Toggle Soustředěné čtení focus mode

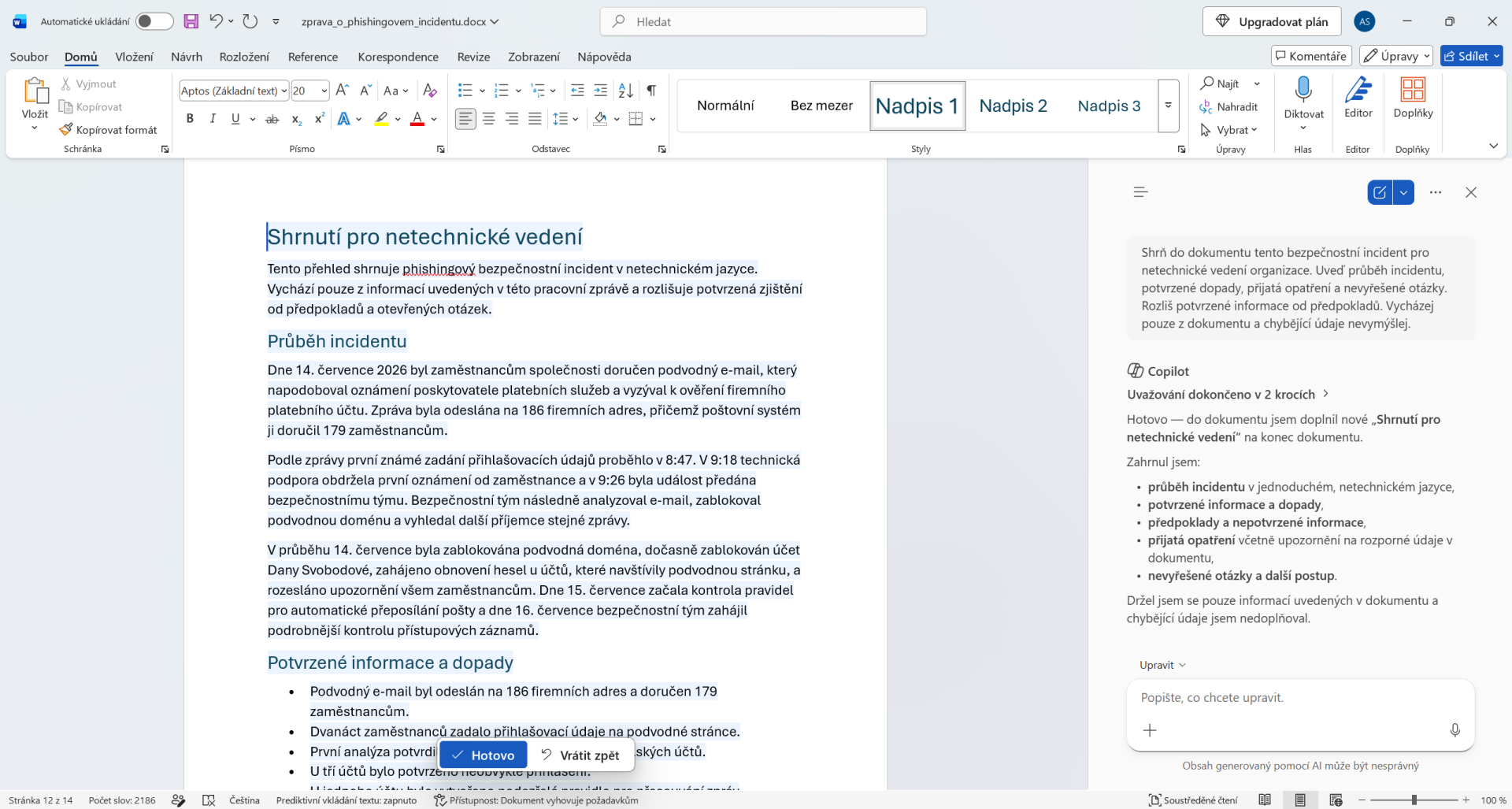click(1193, 800)
